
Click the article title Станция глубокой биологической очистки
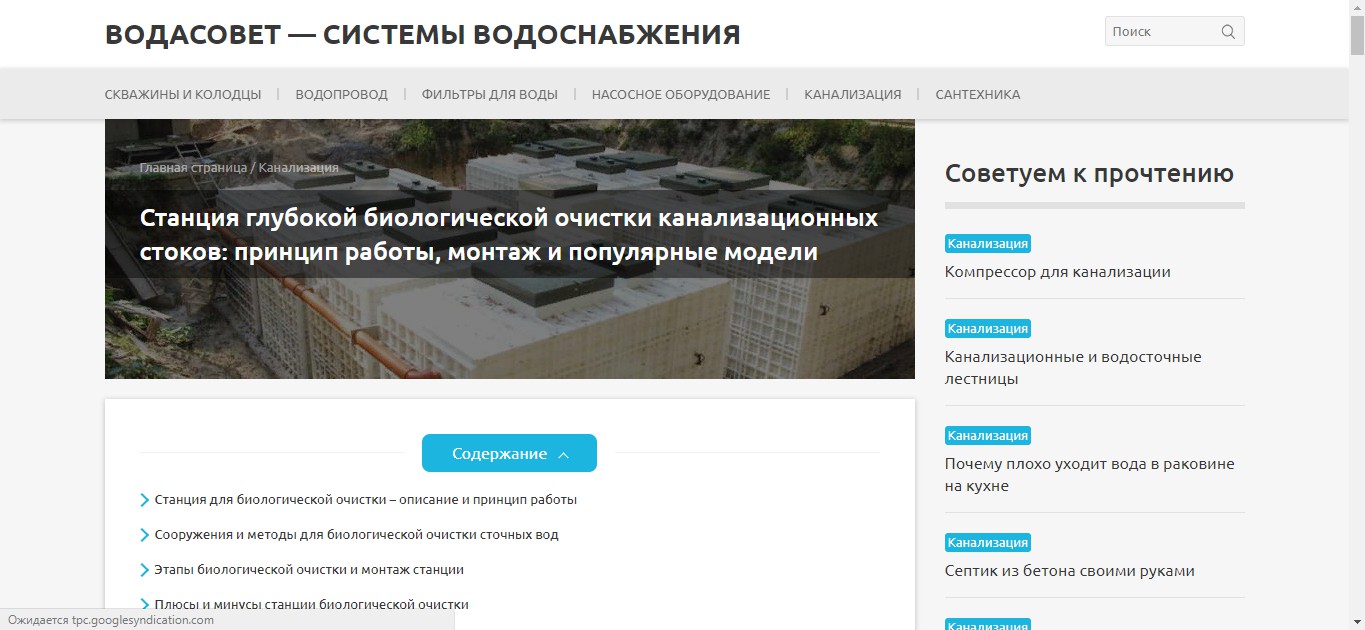[x=509, y=235]
